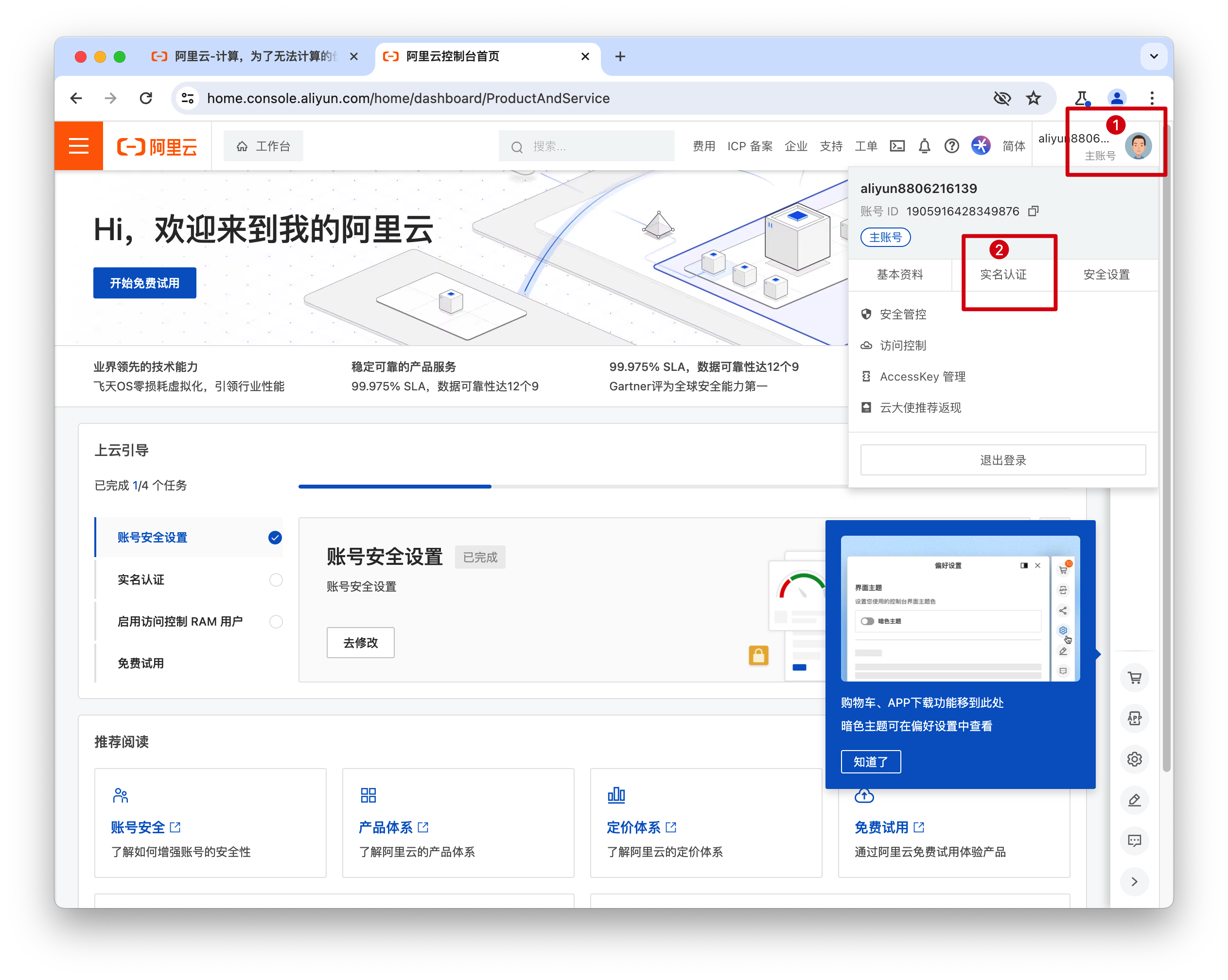Copy the account ID with copy icon
This screenshot has width=1228, height=980.
point(1034,211)
